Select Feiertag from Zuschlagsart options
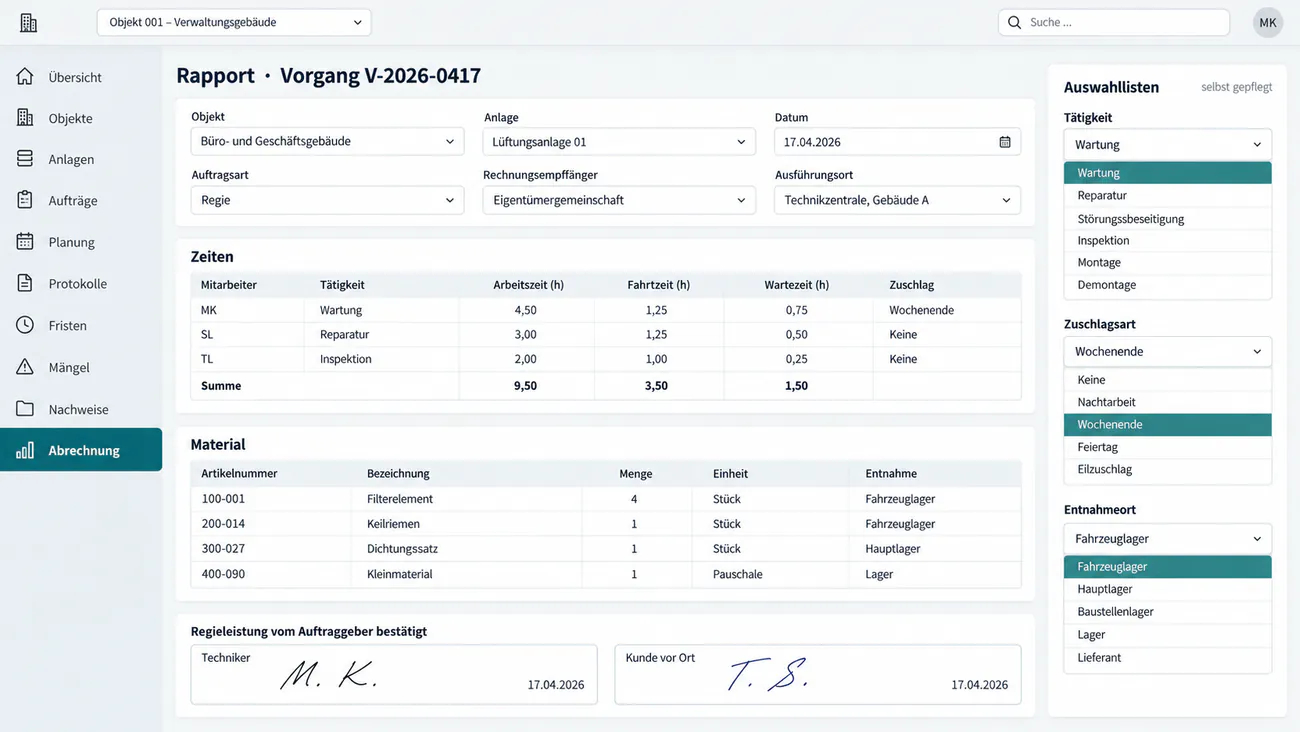 pyautogui.click(x=1168, y=447)
